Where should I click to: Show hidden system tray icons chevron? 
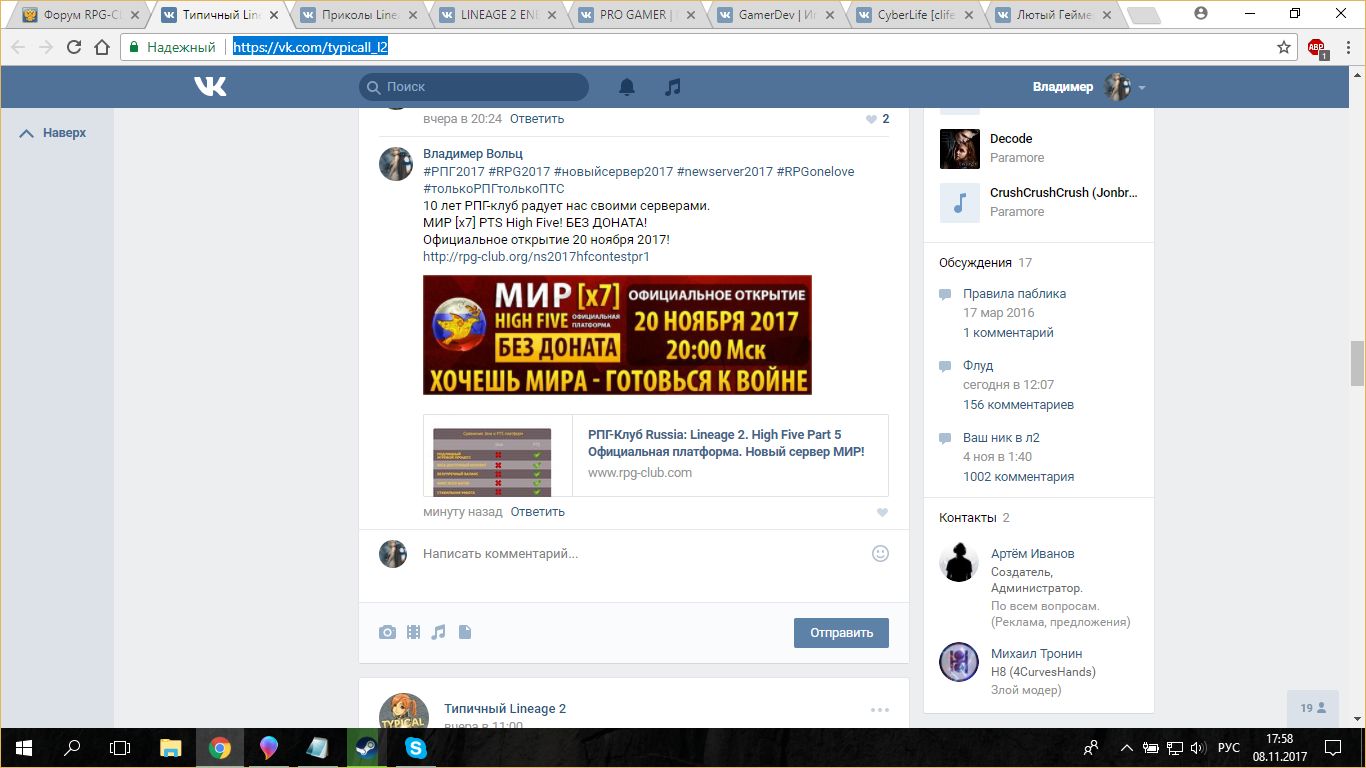coord(1128,748)
